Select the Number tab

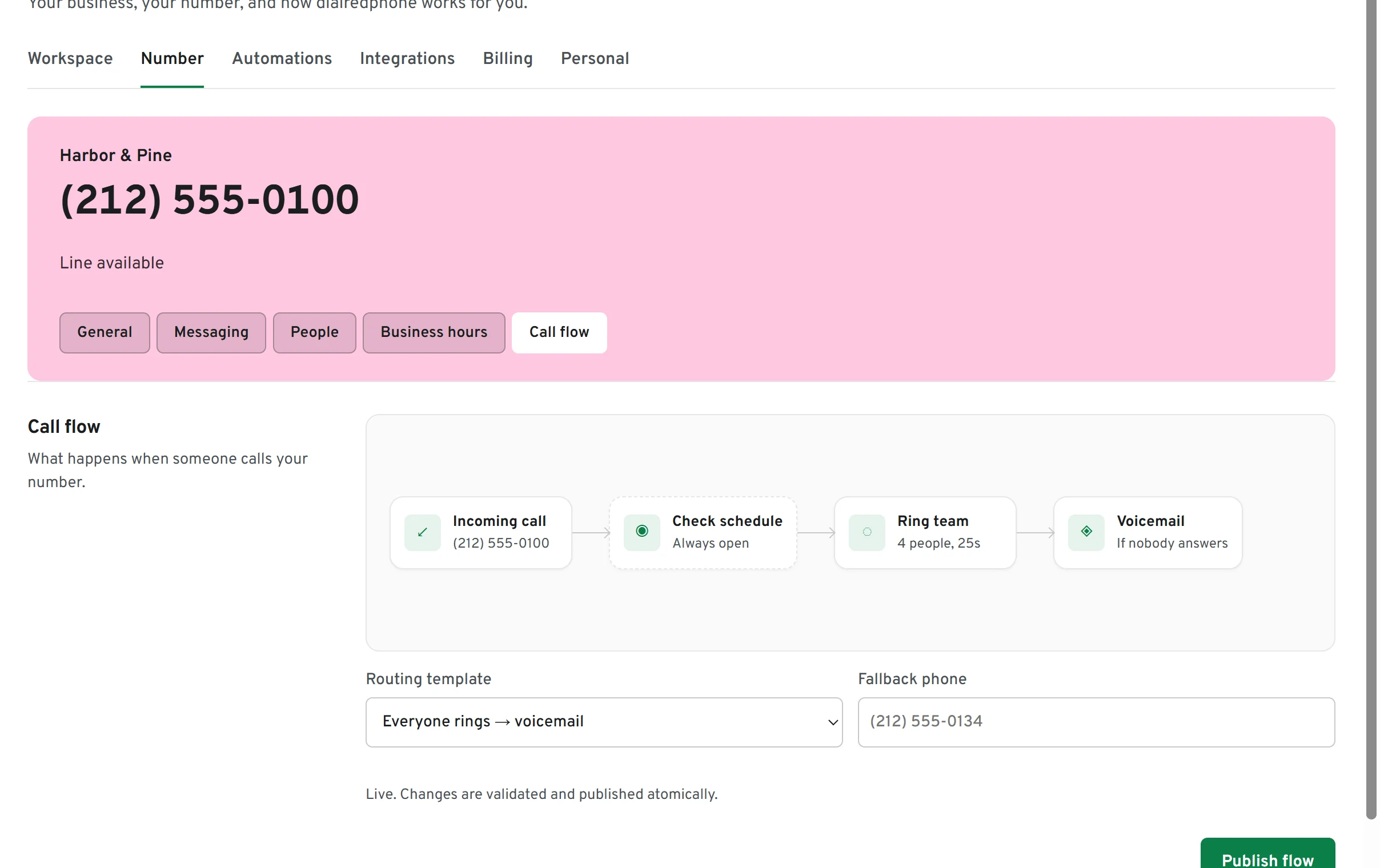tap(172, 59)
